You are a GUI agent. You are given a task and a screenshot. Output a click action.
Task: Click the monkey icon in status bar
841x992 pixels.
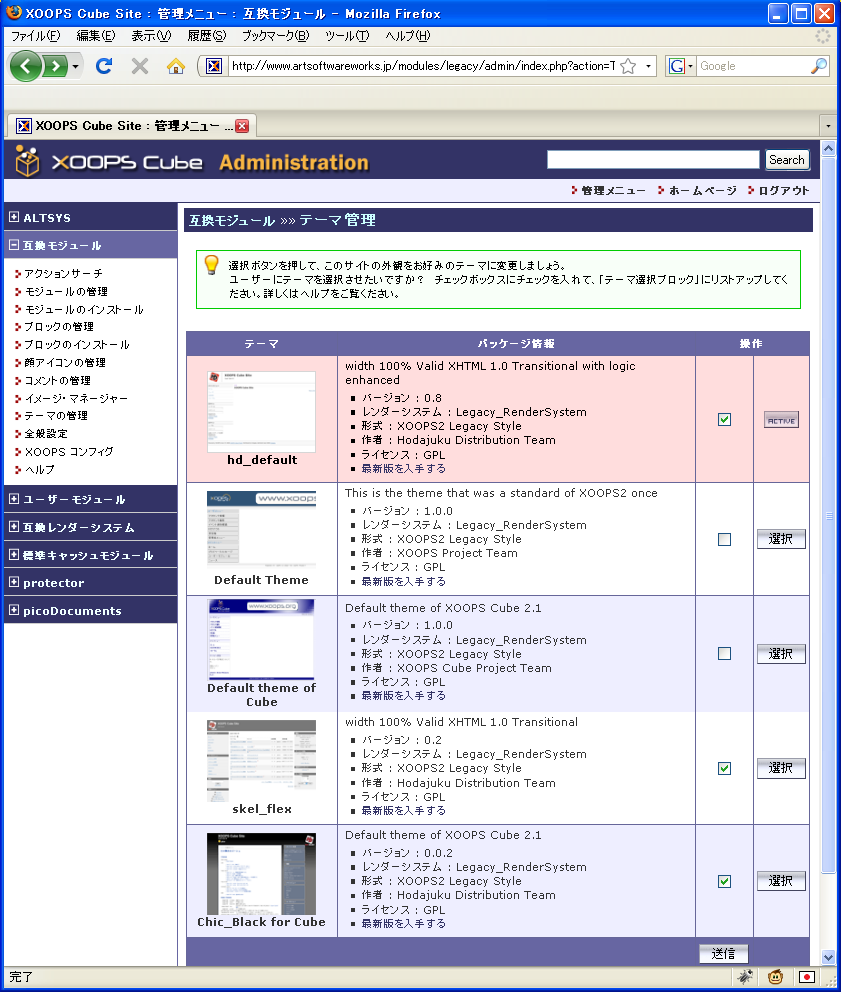775,977
